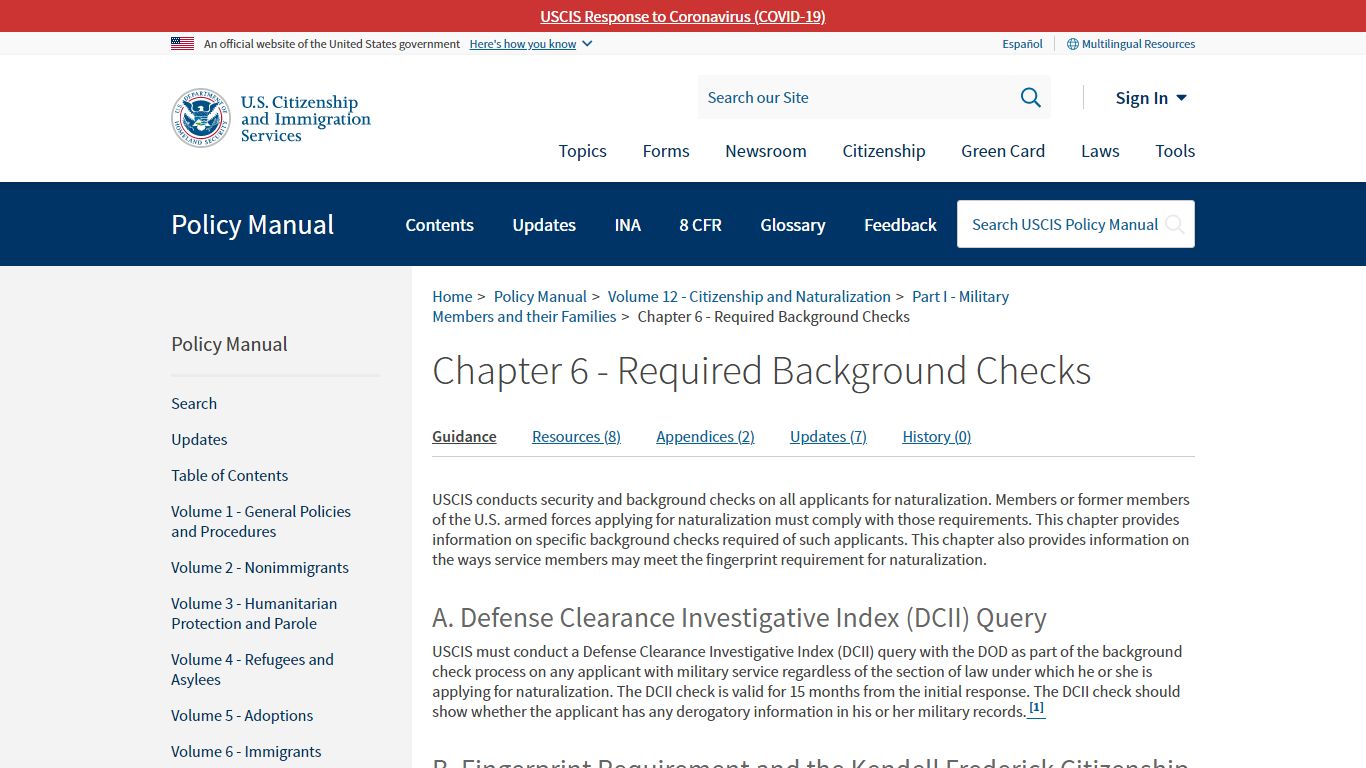
Task: Open Volume 1 - General Policies and Procedures
Action: tap(261, 522)
